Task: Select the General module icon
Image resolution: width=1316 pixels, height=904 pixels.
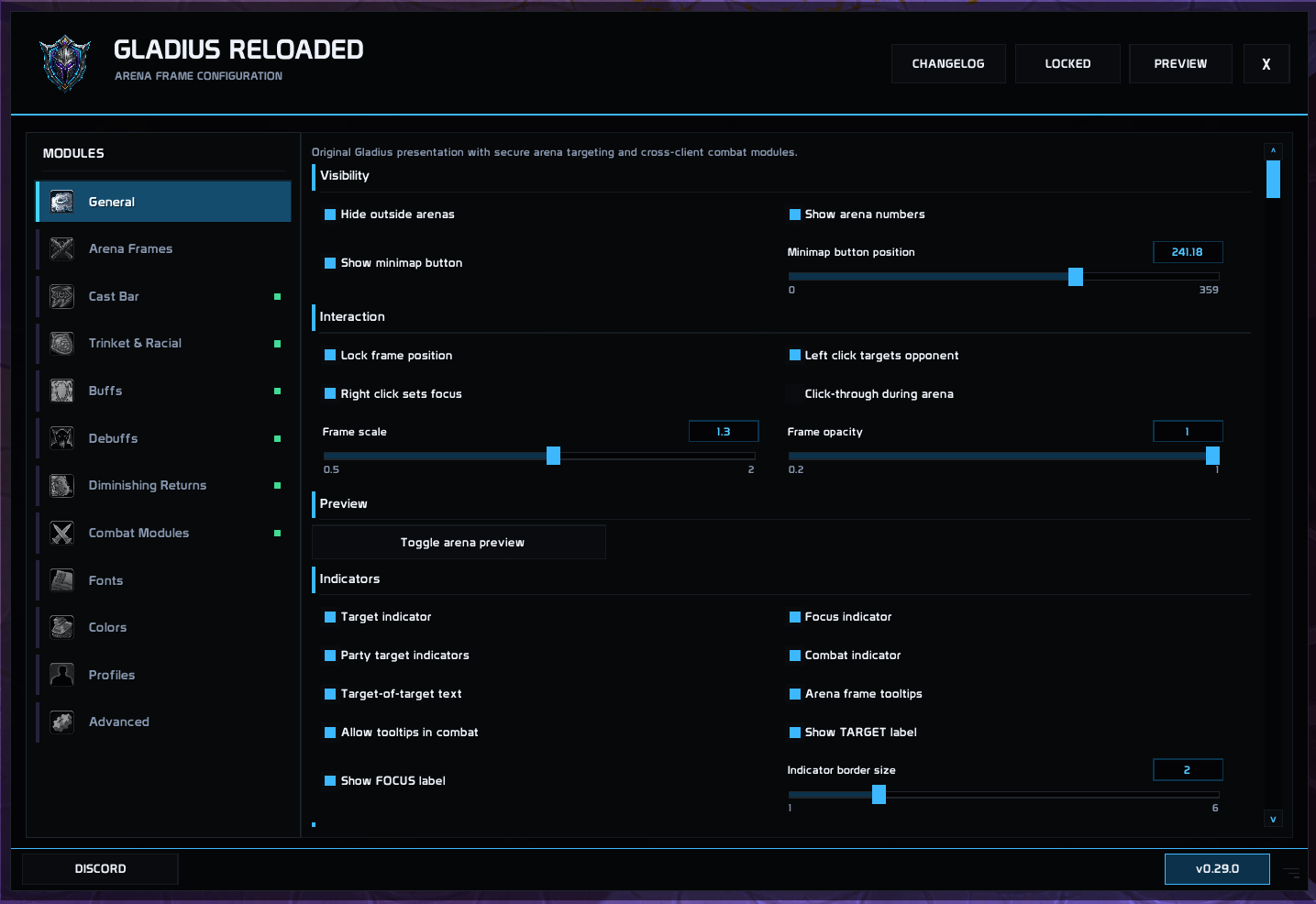Action: [x=61, y=202]
